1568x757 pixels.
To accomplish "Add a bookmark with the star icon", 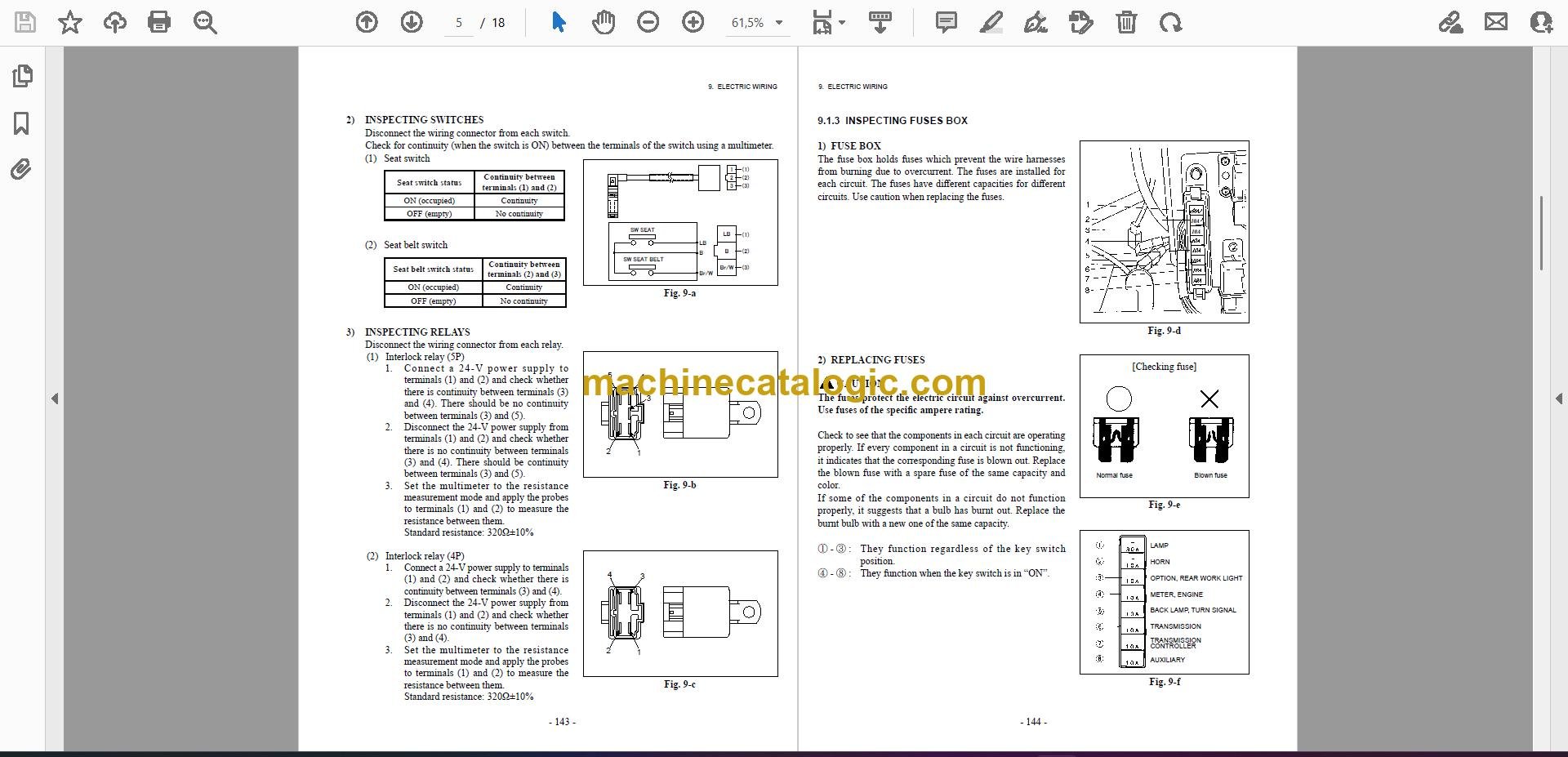I will [x=70, y=22].
